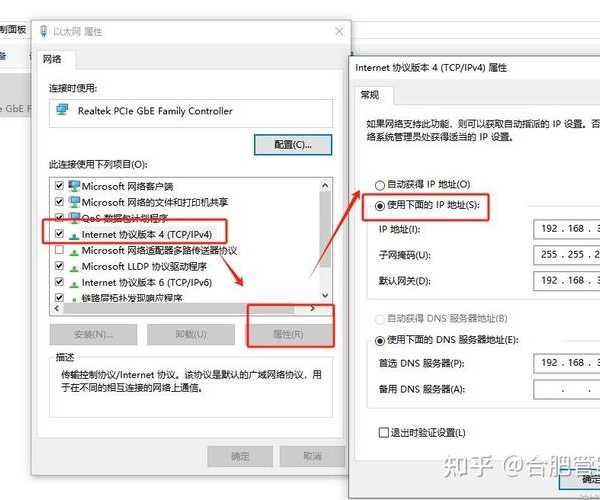Click the Microsoft LLDP 协议驱动程序 icon

(x=74, y=267)
